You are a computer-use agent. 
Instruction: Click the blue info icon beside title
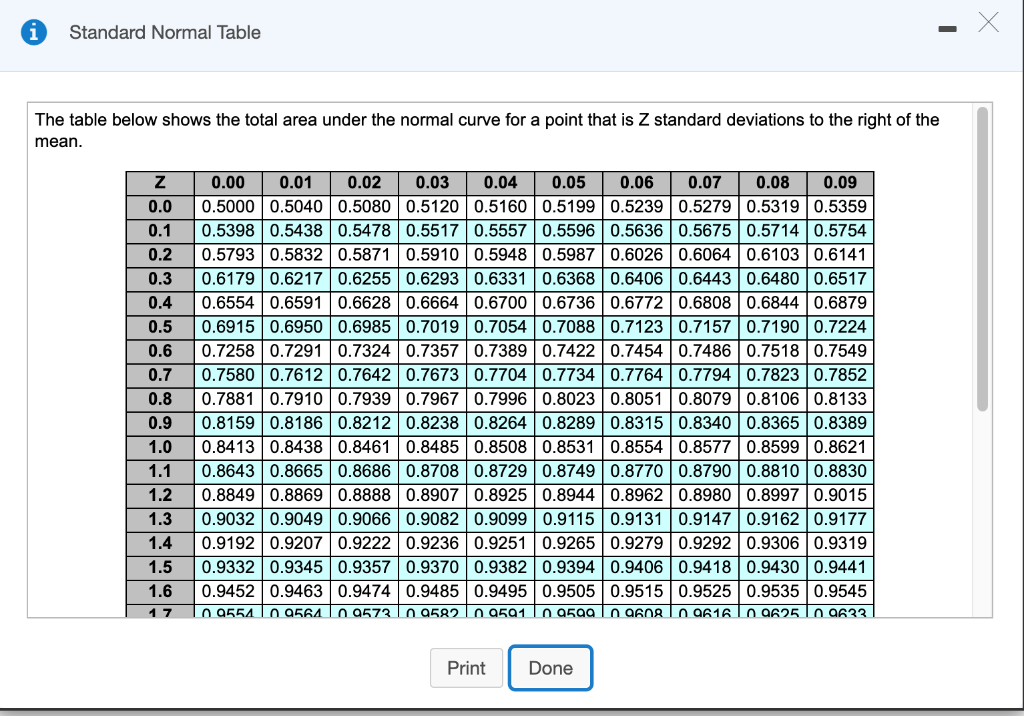click(x=37, y=31)
